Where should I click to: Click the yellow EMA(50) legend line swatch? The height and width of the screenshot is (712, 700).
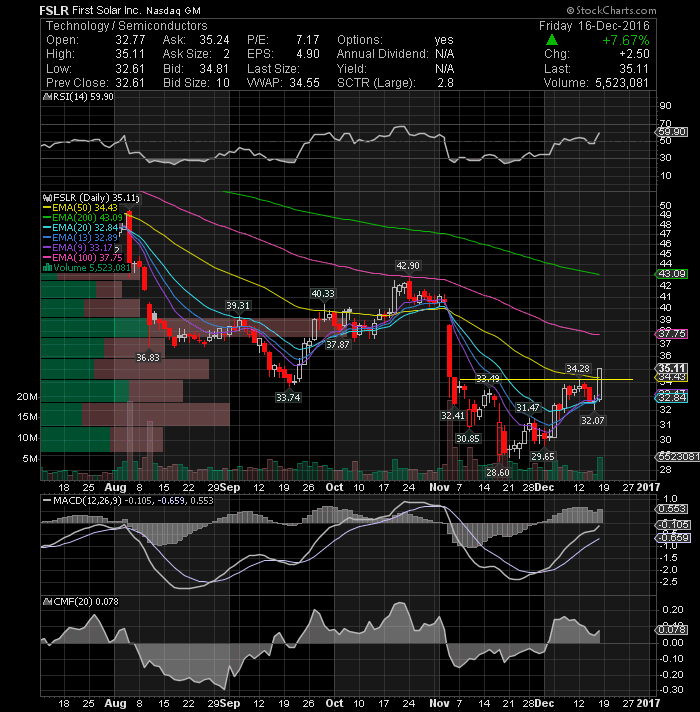(x=46, y=208)
